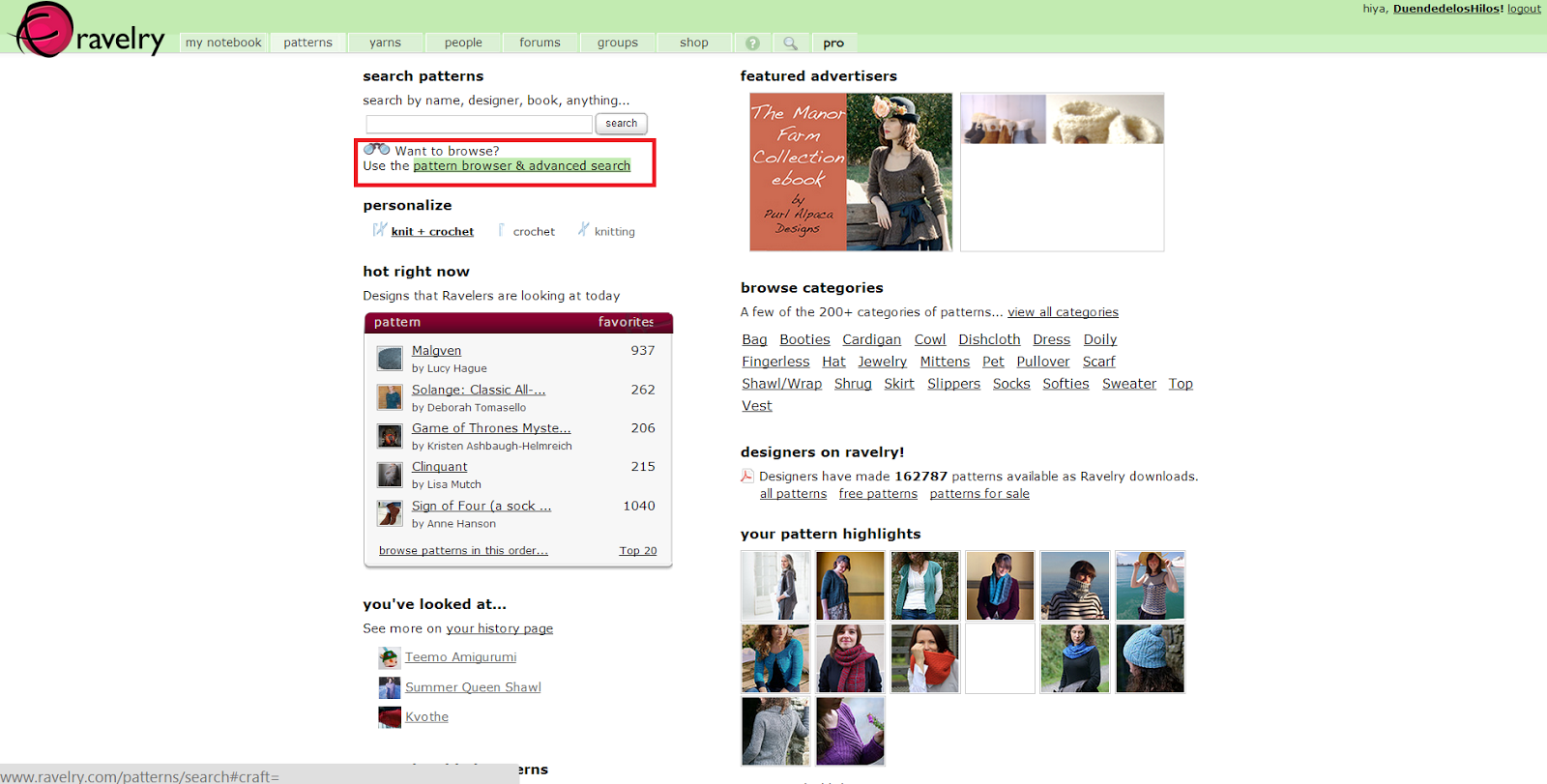Switch to the patterns tab
The height and width of the screenshot is (784, 1547).
pos(308,44)
